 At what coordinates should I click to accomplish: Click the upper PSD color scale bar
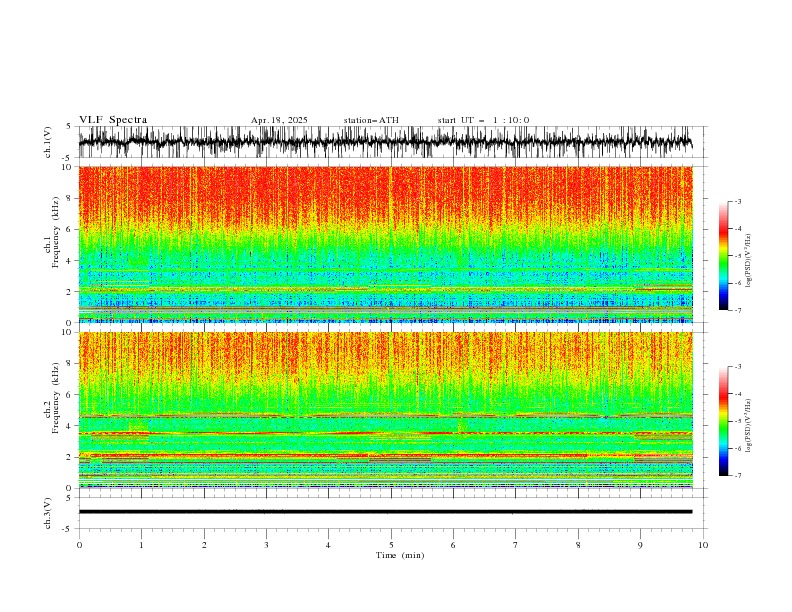pos(723,256)
